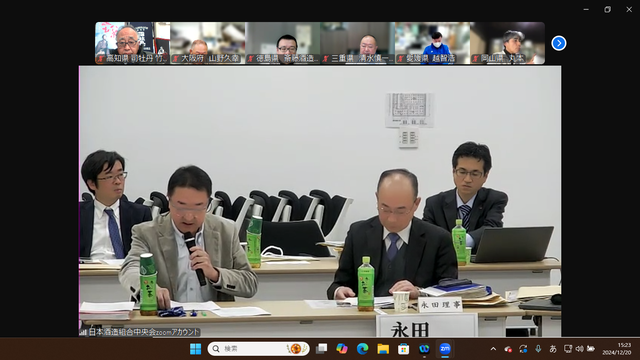The image size is (640, 360).
Task: Minimize the Zoom window
Action: pyautogui.click(x=586, y=9)
